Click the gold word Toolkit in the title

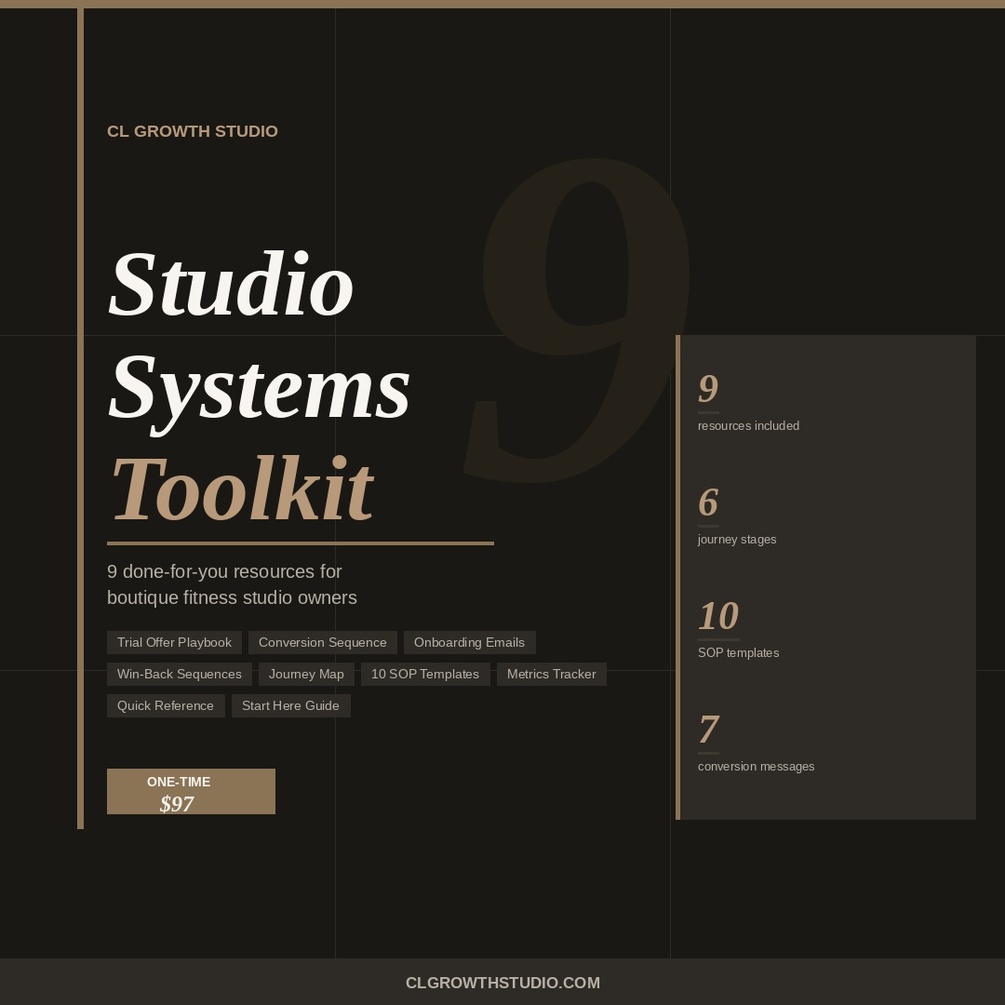[x=242, y=489]
